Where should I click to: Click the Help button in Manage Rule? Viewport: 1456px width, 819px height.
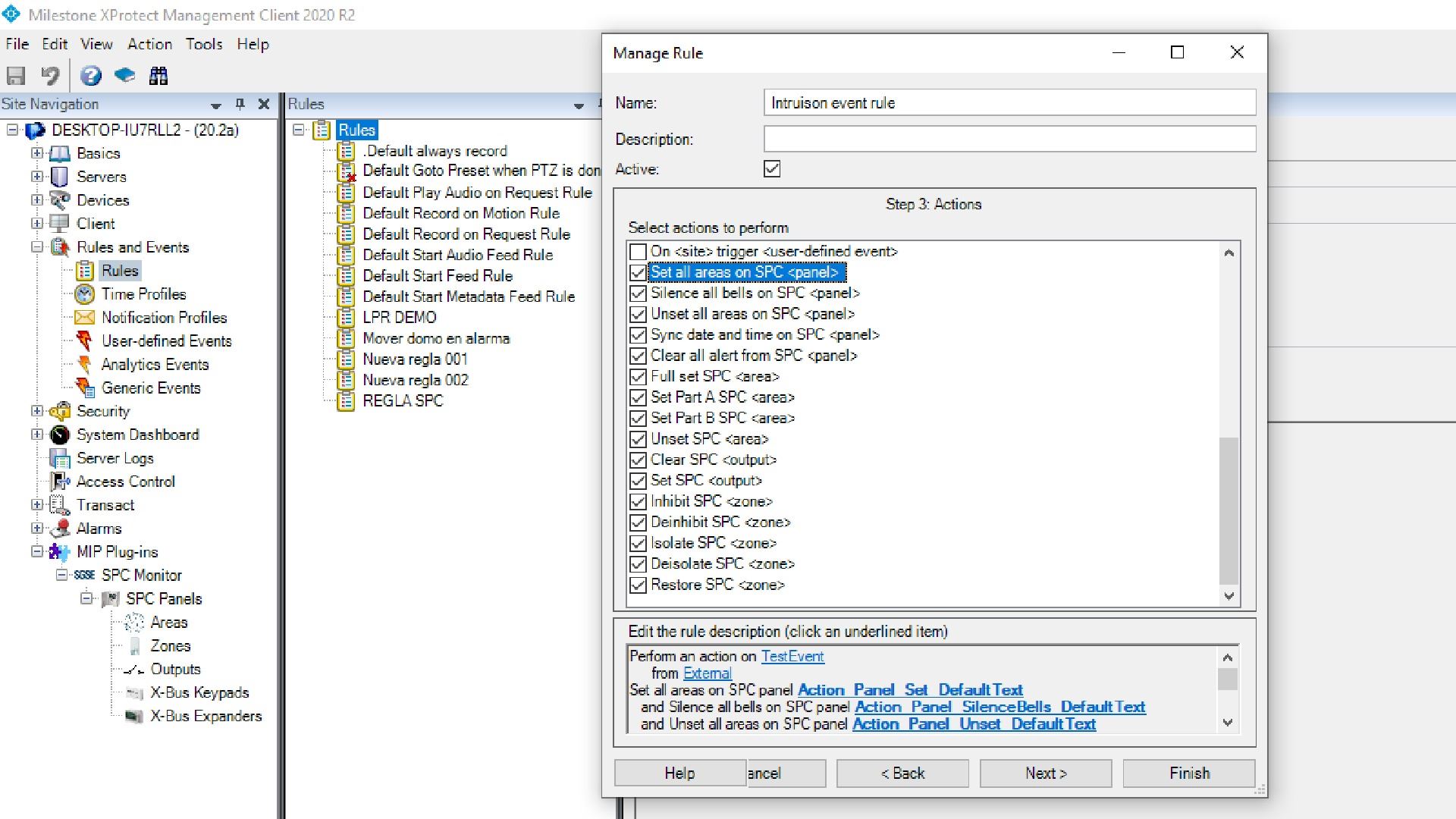(x=680, y=773)
